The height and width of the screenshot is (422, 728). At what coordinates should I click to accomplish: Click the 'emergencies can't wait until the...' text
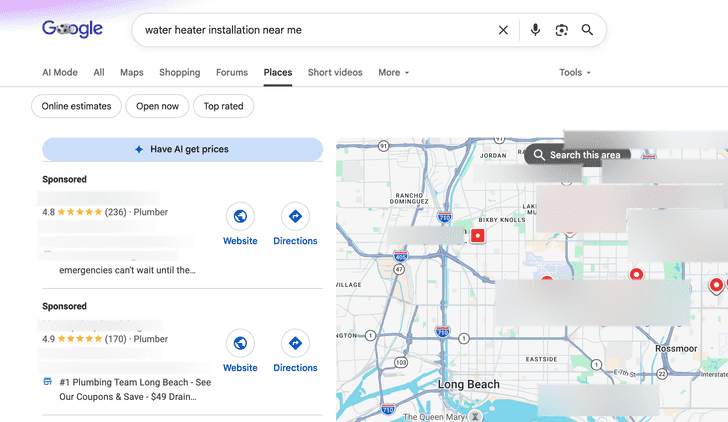click(127, 270)
